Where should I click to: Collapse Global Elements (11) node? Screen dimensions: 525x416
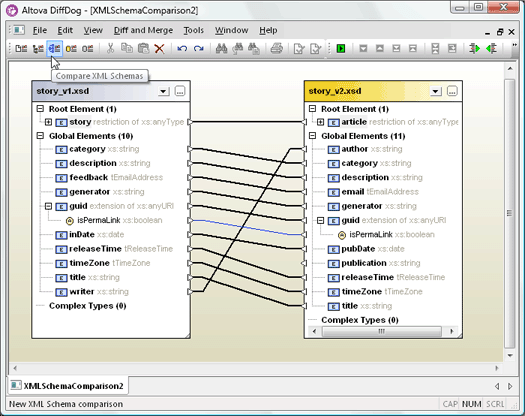click(312, 136)
